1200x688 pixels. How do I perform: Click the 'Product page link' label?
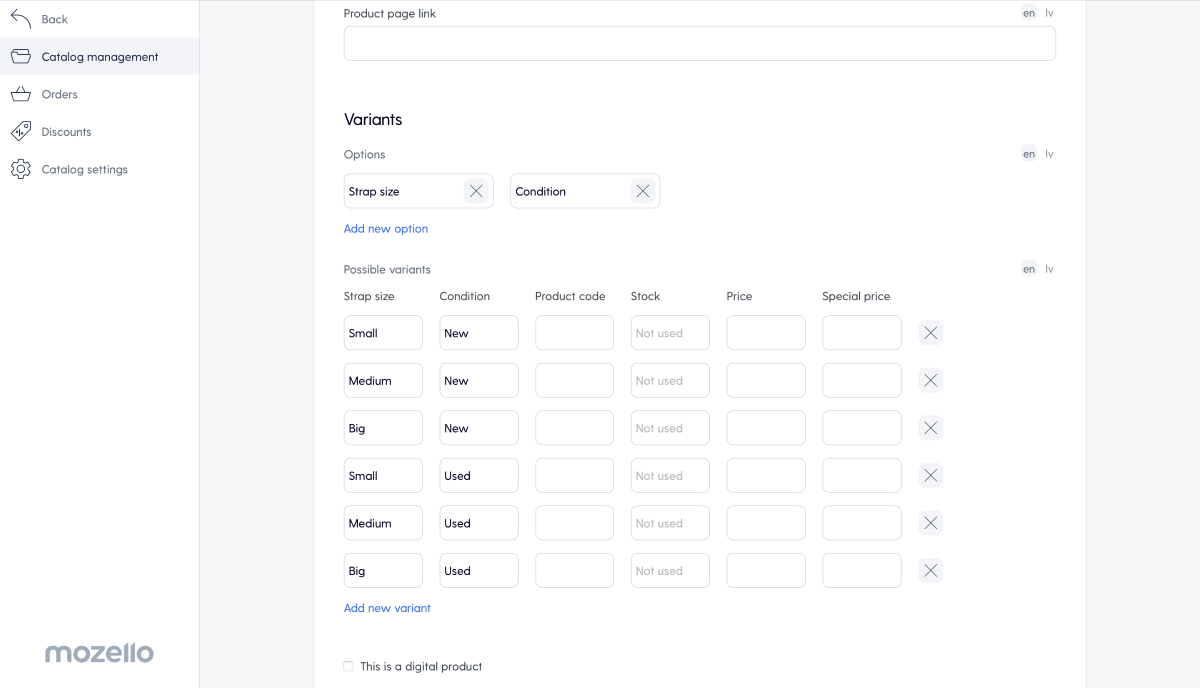coord(390,13)
